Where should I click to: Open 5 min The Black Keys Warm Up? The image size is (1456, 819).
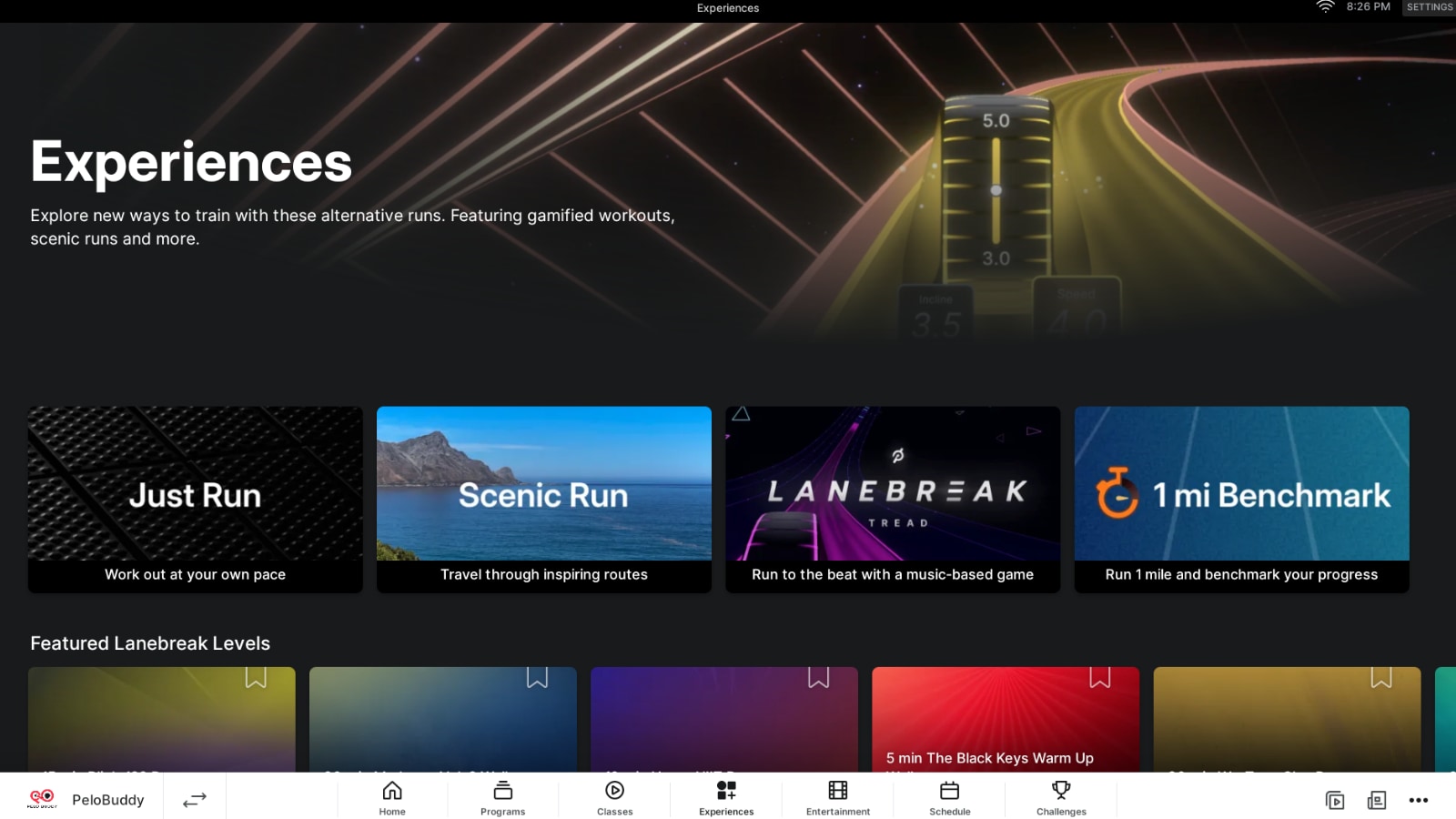[x=1006, y=720]
